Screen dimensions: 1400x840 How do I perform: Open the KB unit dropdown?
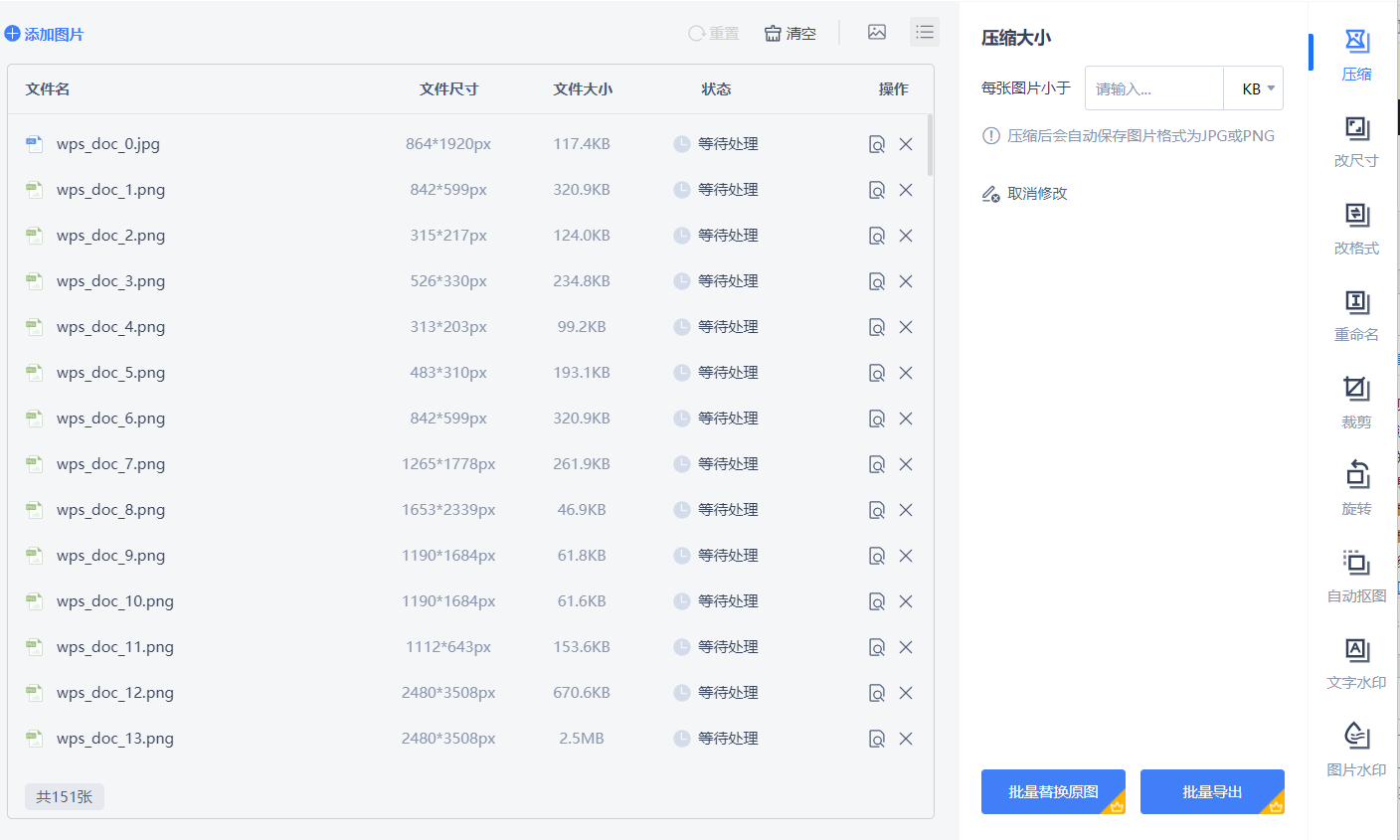tap(1254, 87)
